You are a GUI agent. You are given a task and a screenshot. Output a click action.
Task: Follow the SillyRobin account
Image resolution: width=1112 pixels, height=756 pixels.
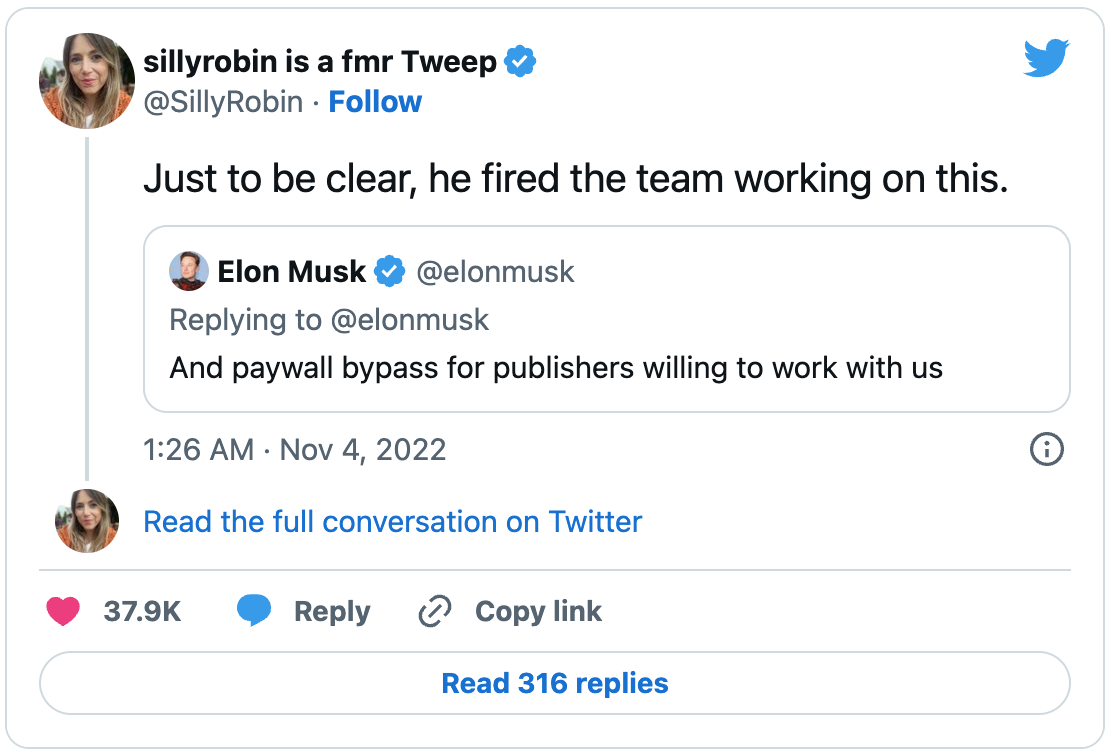[x=375, y=102]
